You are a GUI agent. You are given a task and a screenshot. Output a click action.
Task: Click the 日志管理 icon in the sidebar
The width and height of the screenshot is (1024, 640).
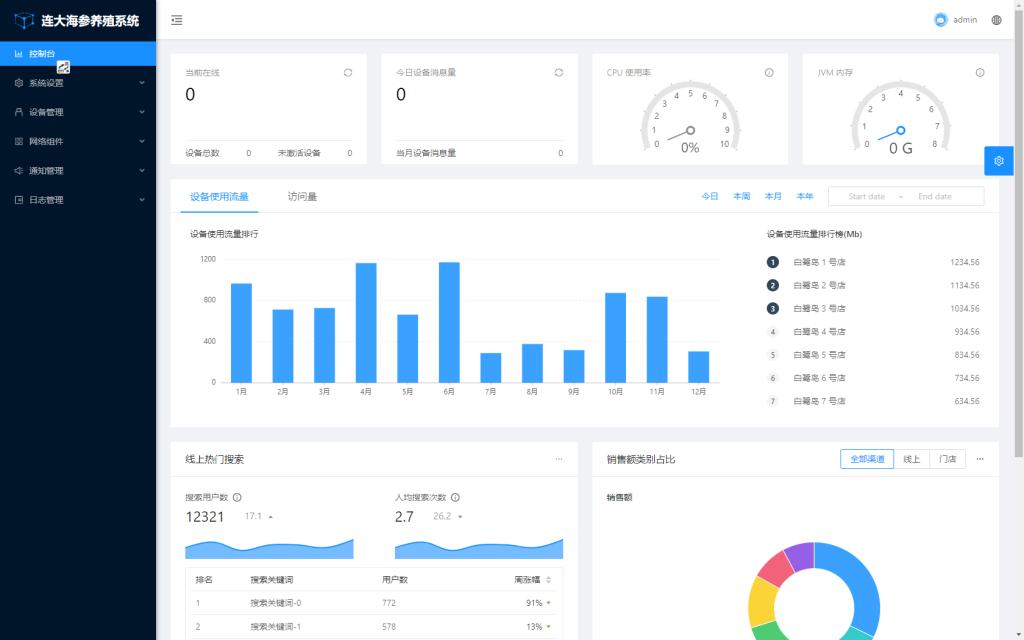coord(19,200)
